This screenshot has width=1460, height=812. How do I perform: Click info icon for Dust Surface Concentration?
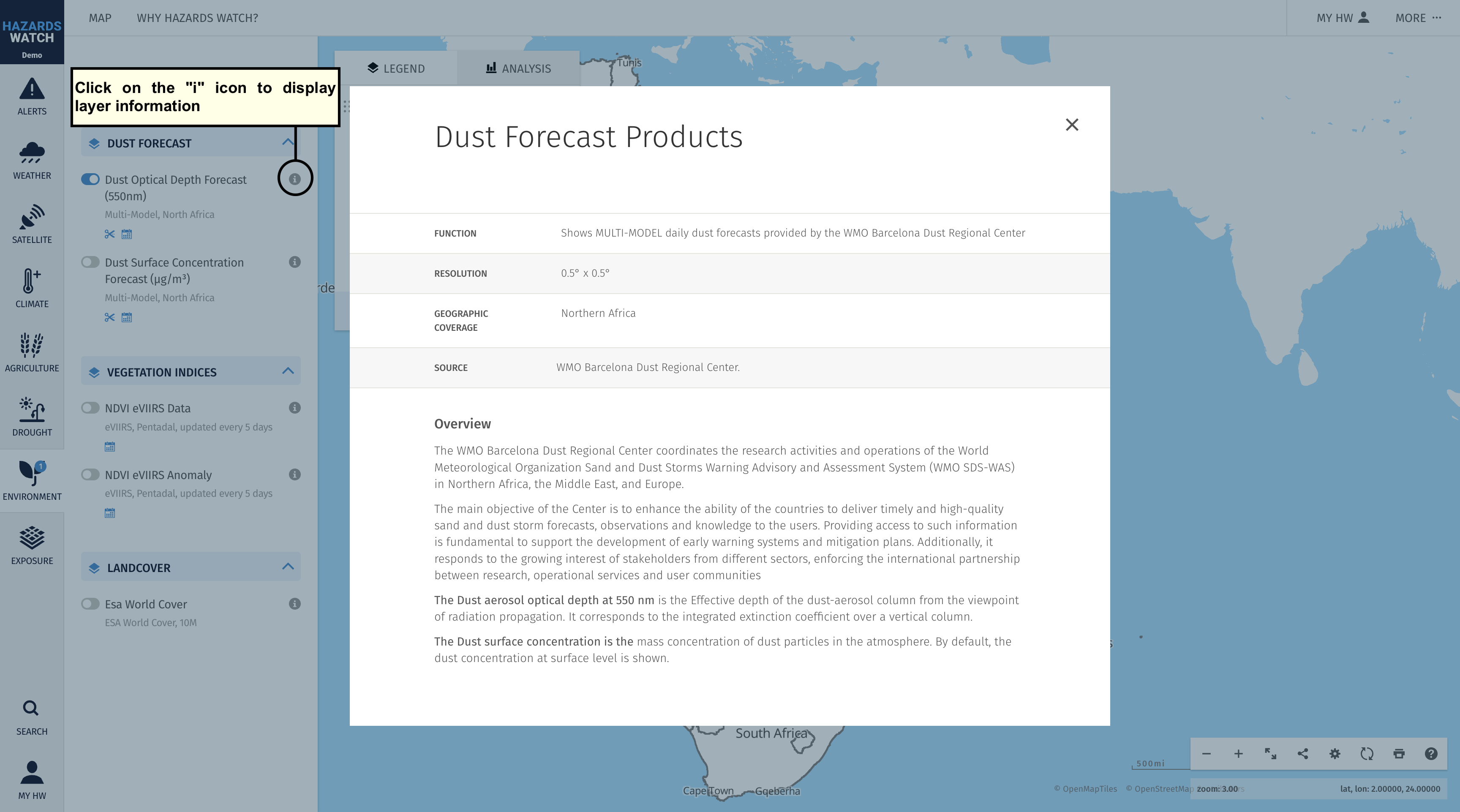point(295,262)
